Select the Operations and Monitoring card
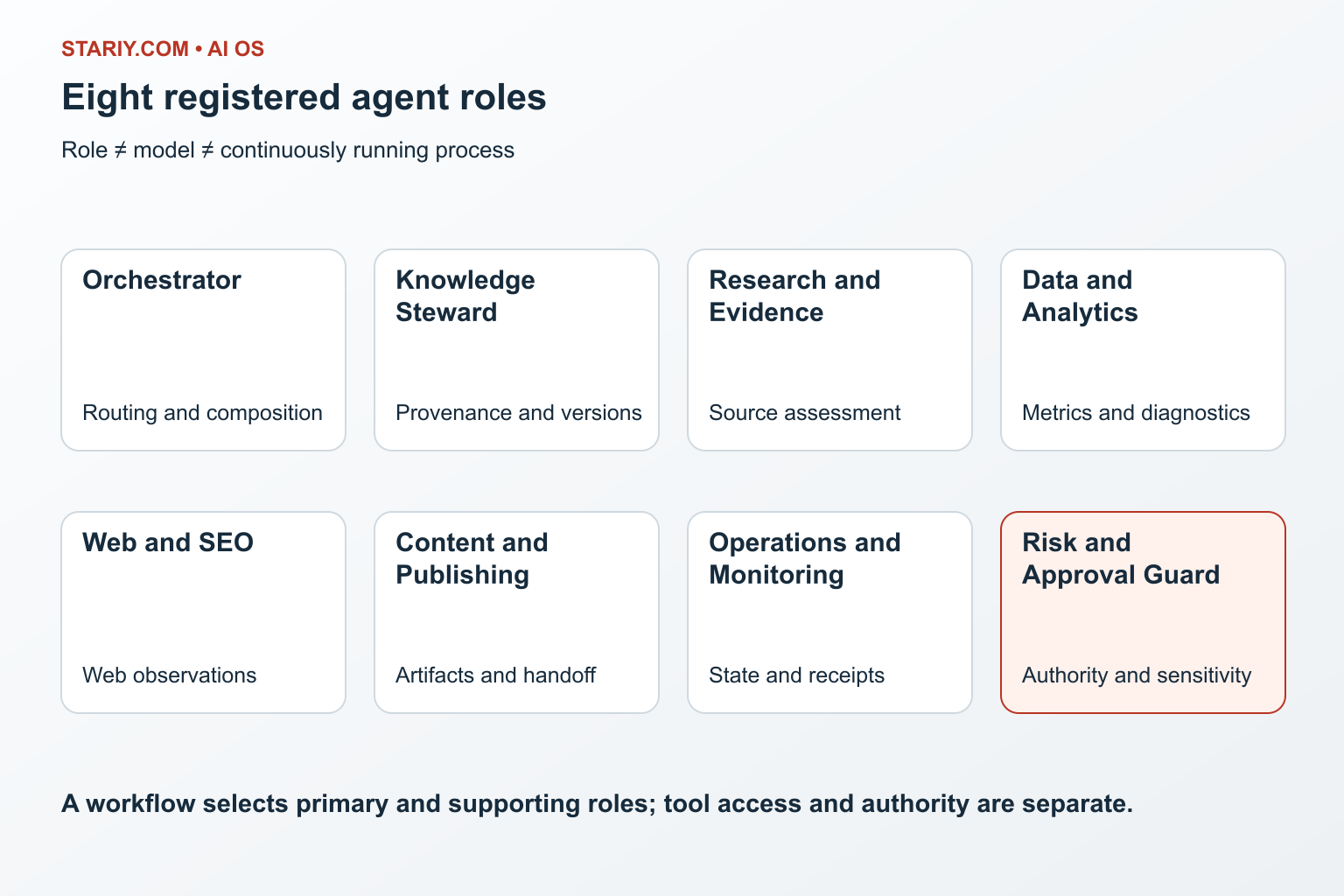Image resolution: width=1344 pixels, height=896 pixels. pyautogui.click(x=829, y=612)
